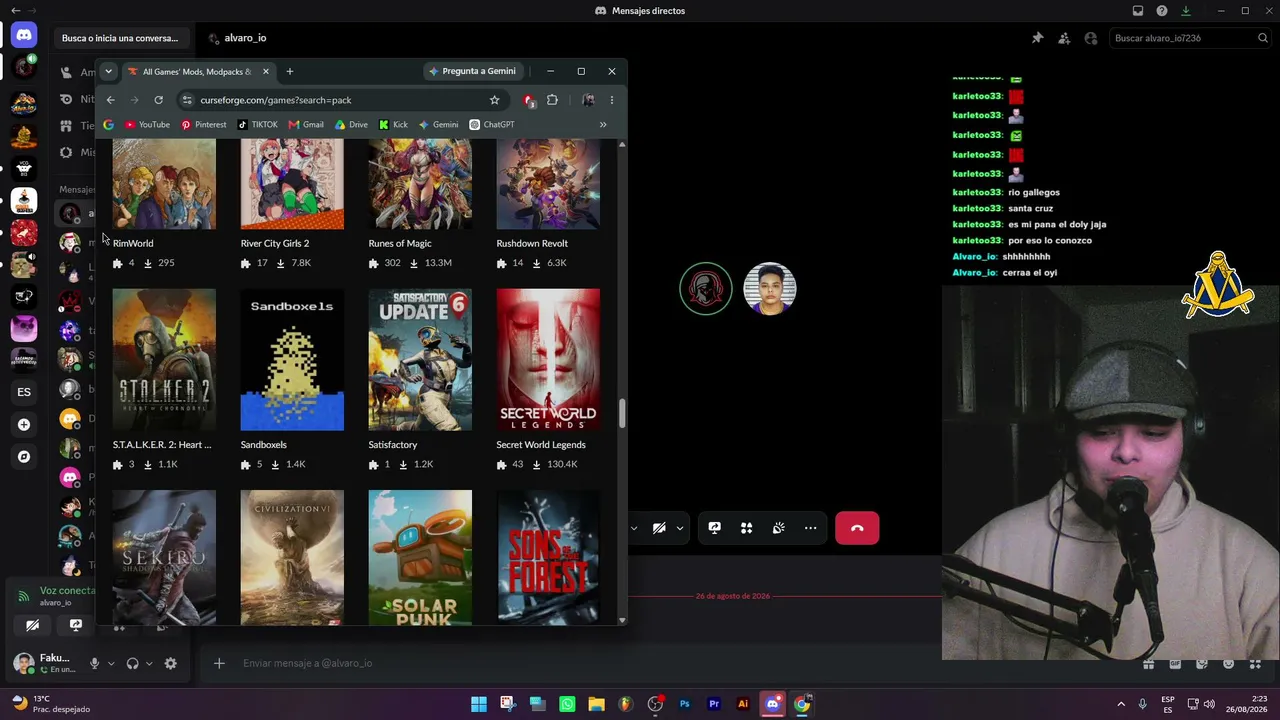Toggle camera in the voice connected panel
This screenshot has height=720, width=1280.
[33, 625]
